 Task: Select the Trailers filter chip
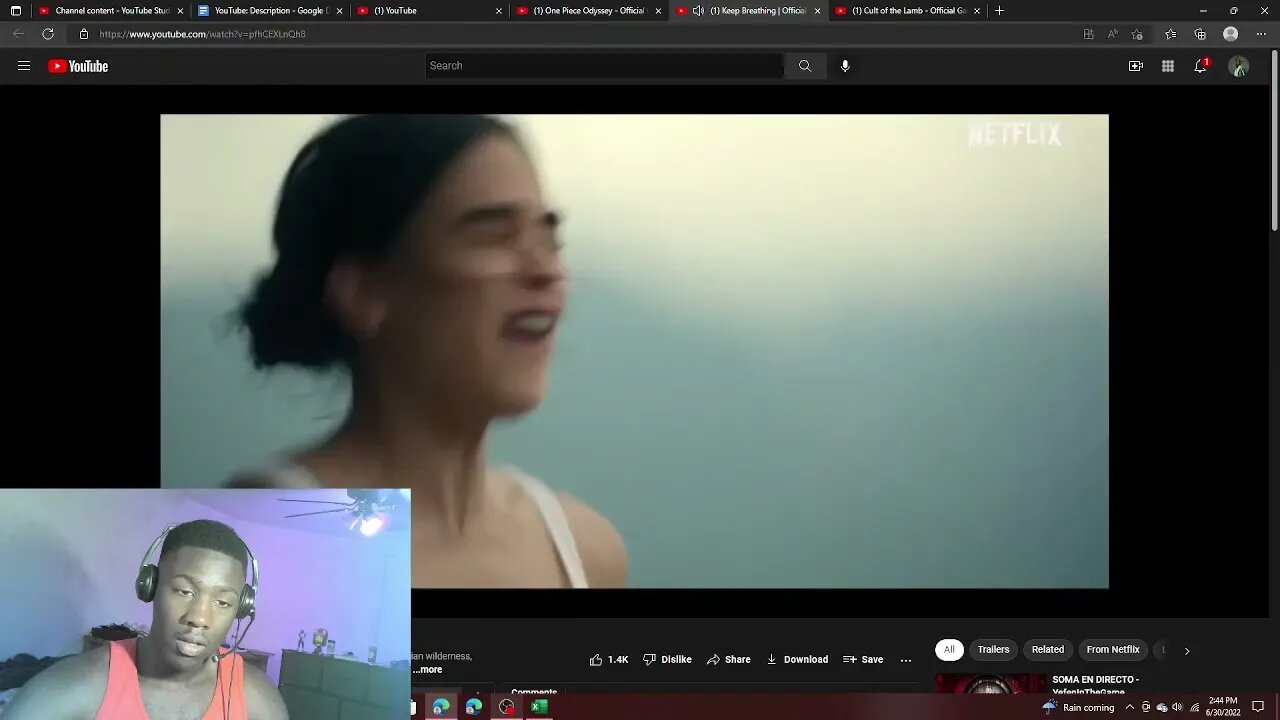coord(993,650)
